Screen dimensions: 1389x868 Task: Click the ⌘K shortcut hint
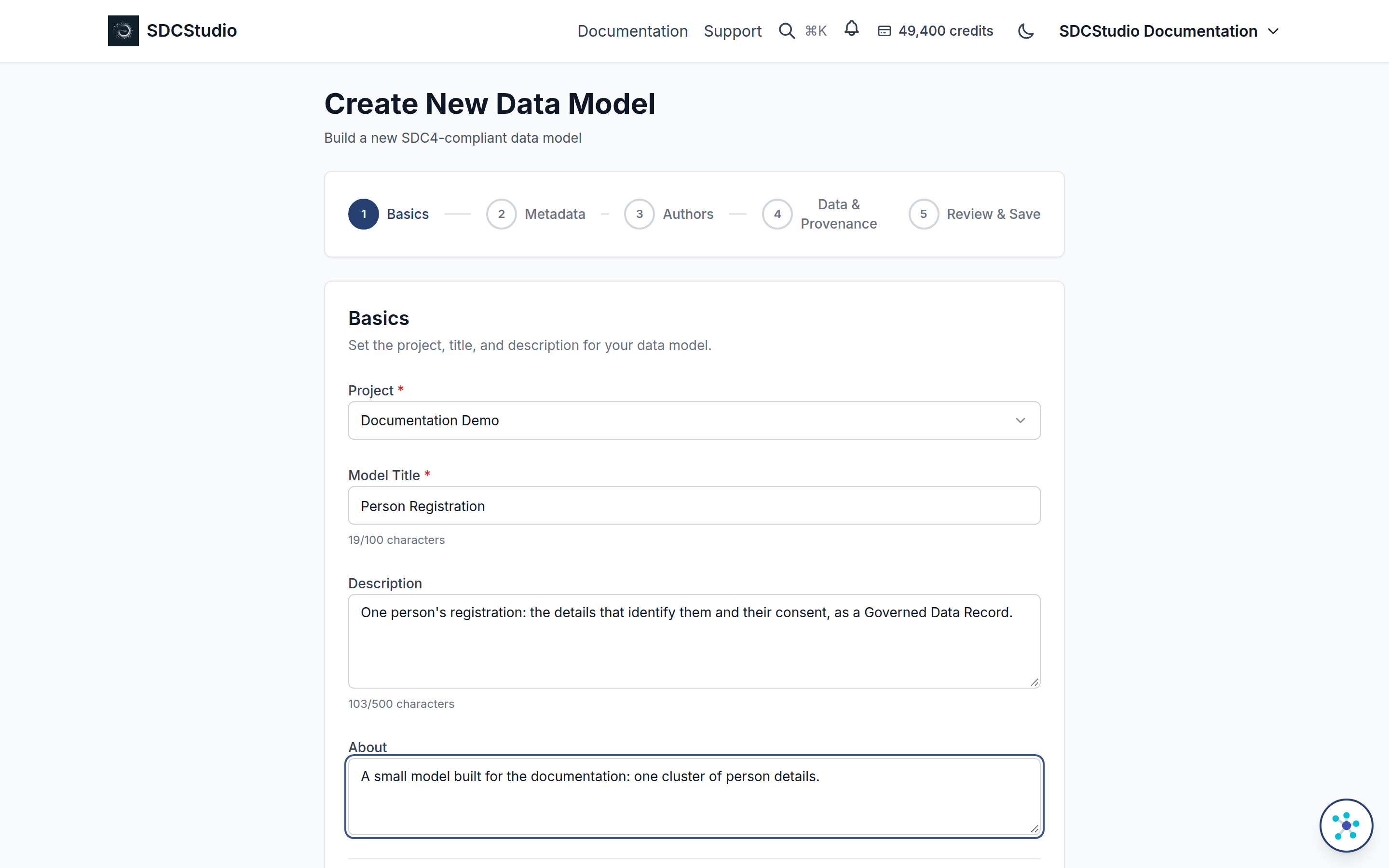(x=816, y=31)
